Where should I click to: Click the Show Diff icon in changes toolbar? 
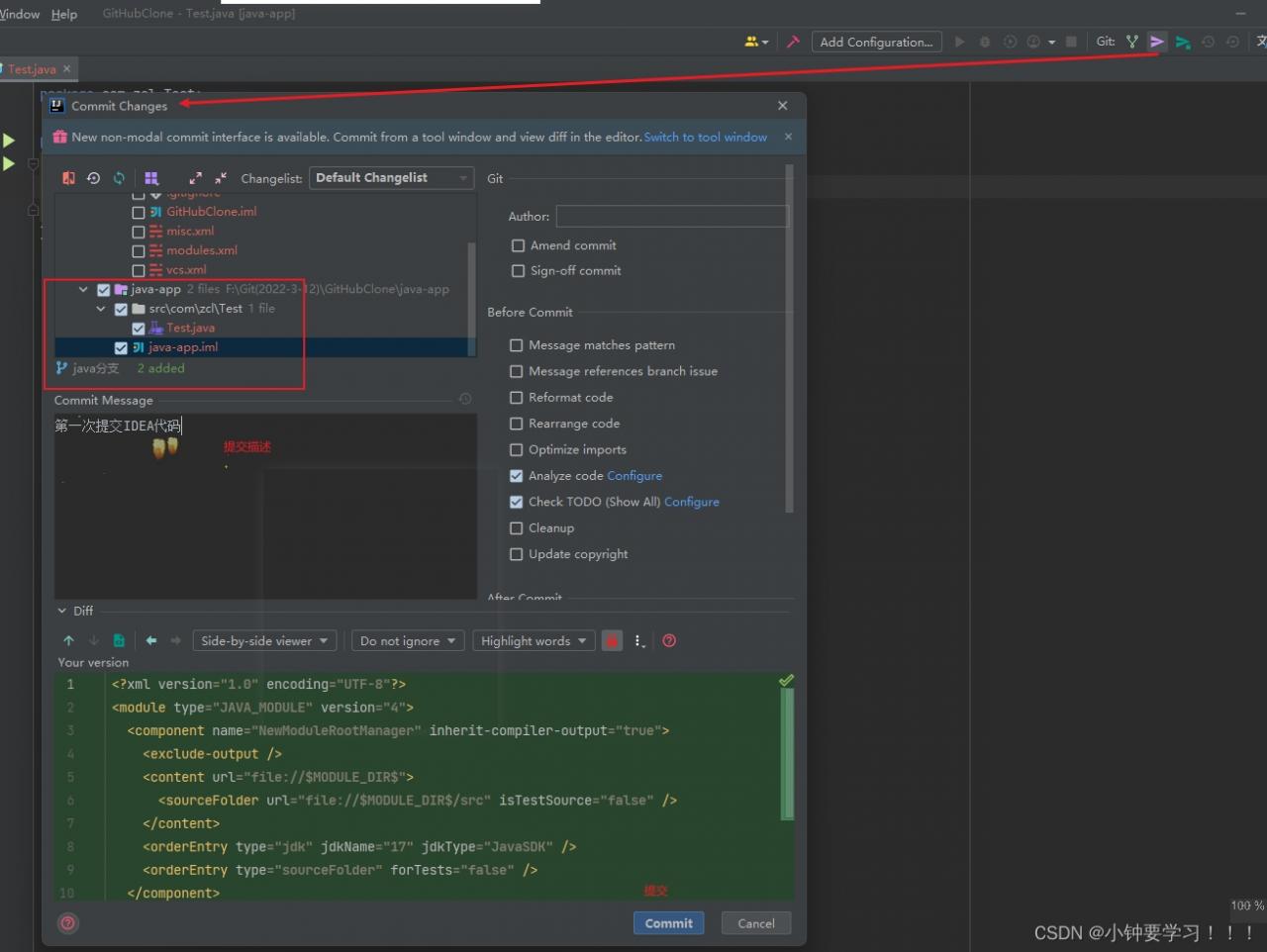68,178
